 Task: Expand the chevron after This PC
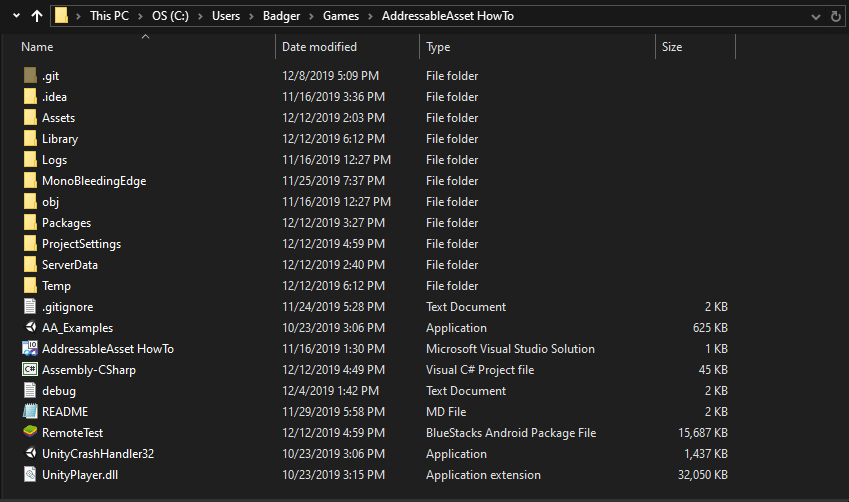(141, 16)
